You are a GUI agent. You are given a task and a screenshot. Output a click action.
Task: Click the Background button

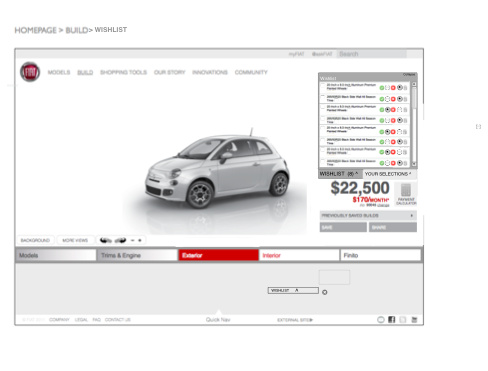[35, 240]
